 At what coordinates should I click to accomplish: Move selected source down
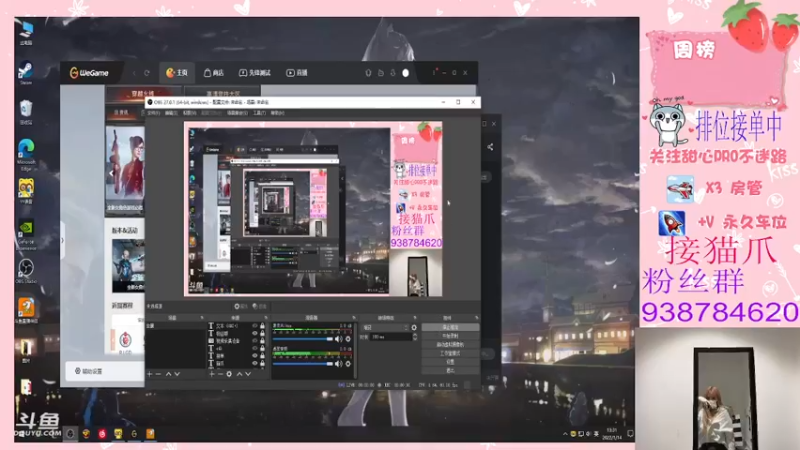pyautogui.click(x=248, y=374)
